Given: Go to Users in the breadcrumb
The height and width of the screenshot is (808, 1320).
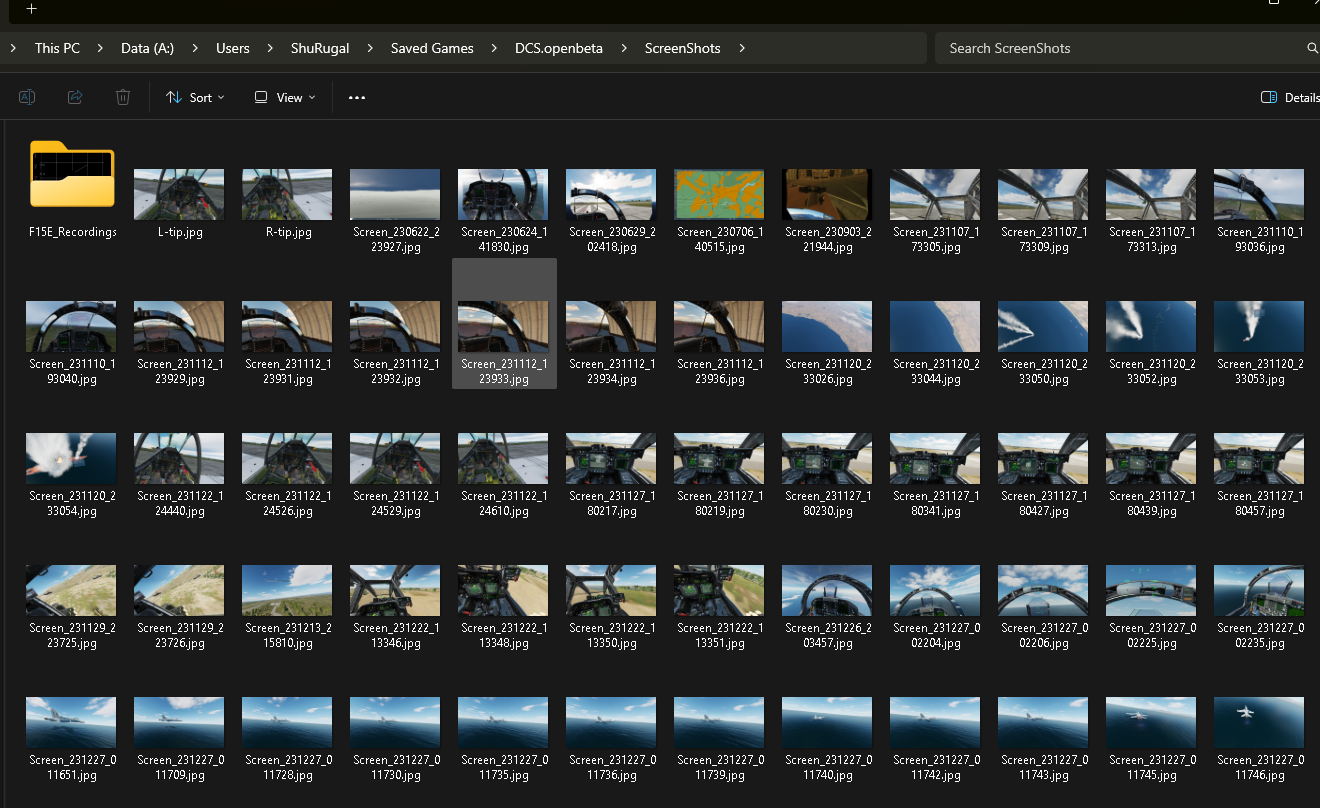Looking at the screenshot, I should 233,48.
